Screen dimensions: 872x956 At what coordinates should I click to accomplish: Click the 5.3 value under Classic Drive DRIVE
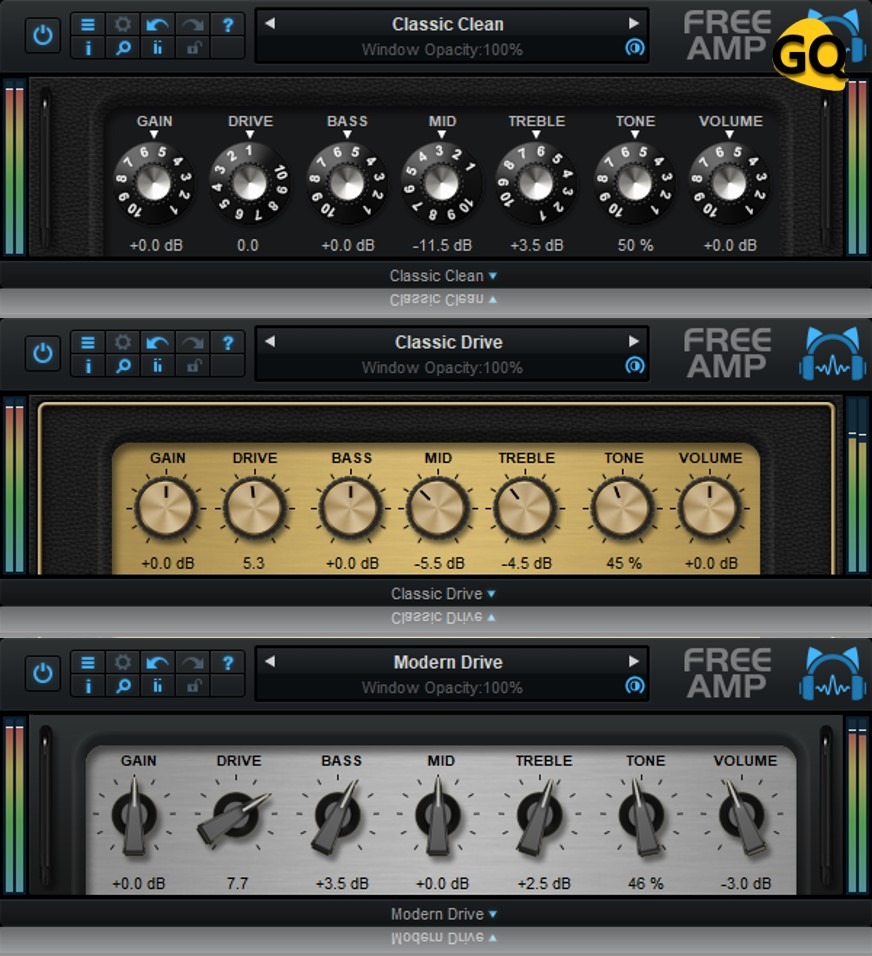(x=254, y=563)
